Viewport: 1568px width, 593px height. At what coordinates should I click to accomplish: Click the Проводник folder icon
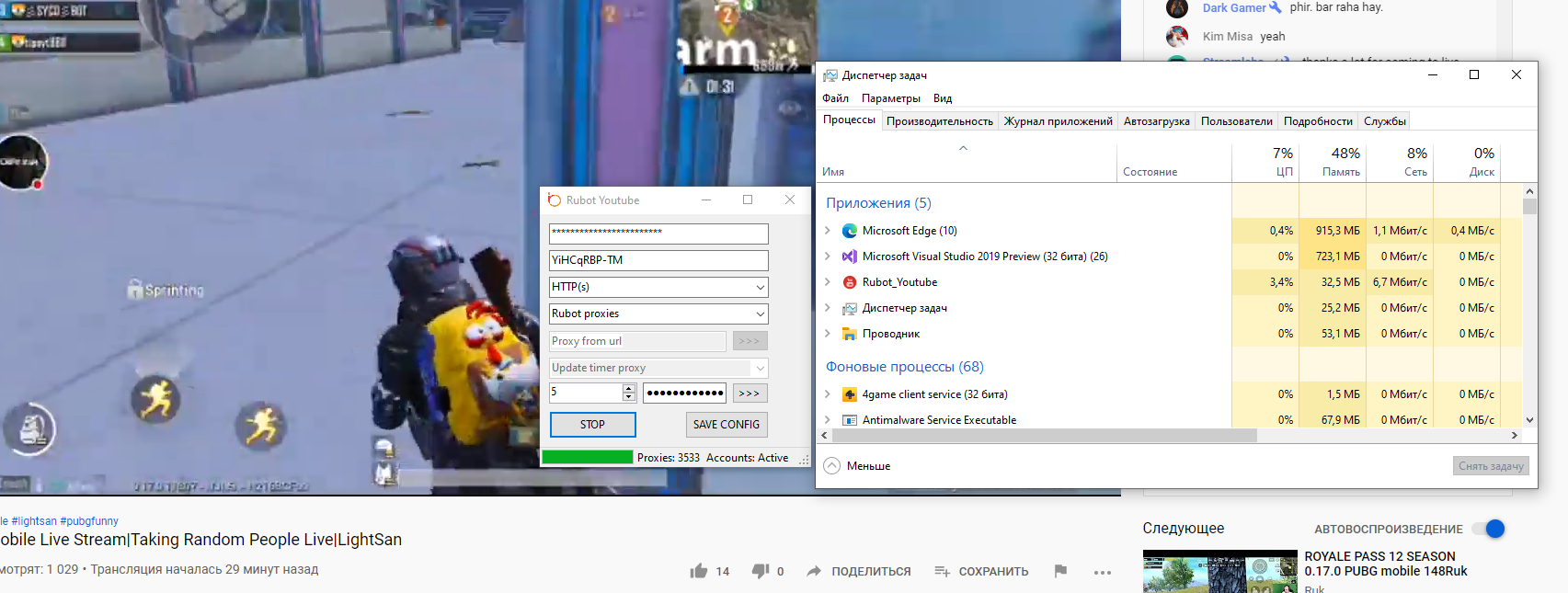tap(850, 334)
